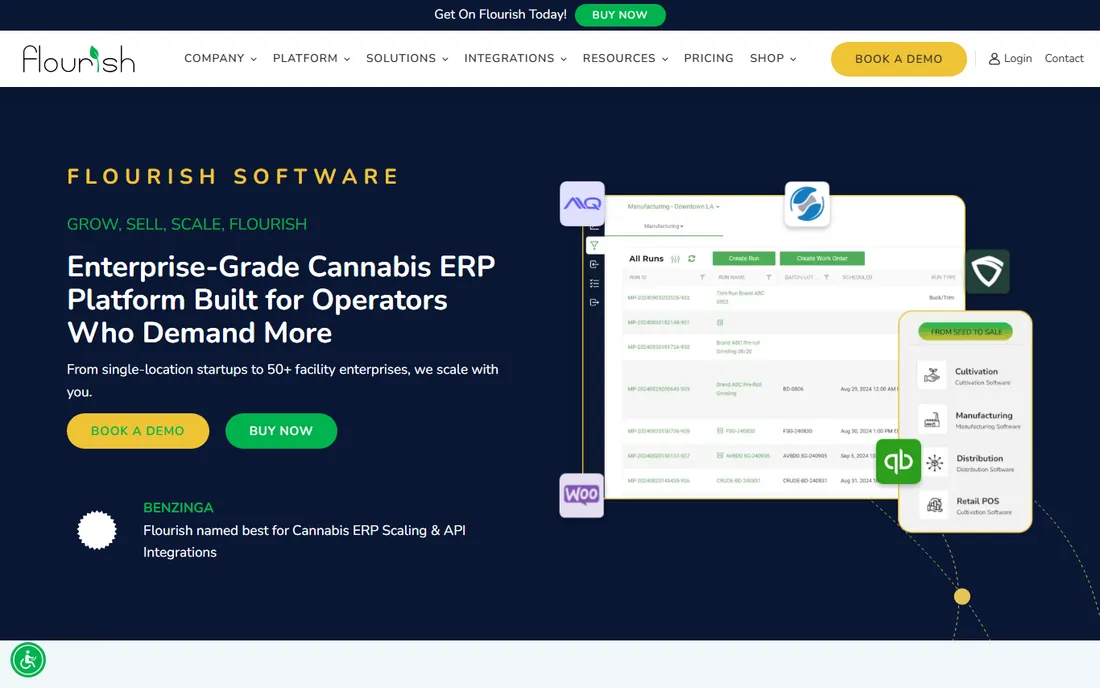Expand the Platform menu
Viewport: 1100px width, 688px height.
(311, 58)
